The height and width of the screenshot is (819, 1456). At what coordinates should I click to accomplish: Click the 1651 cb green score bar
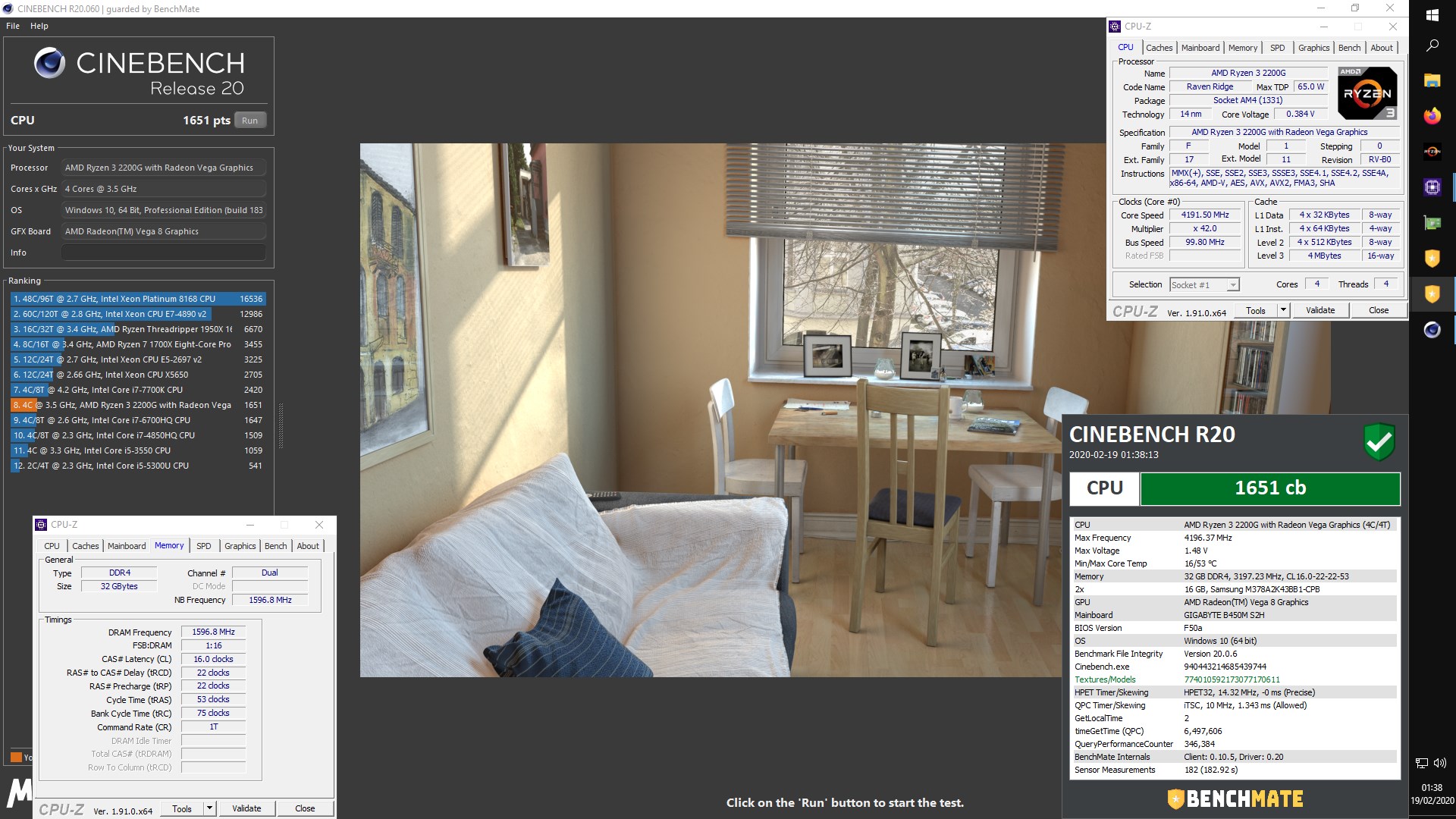(1270, 488)
